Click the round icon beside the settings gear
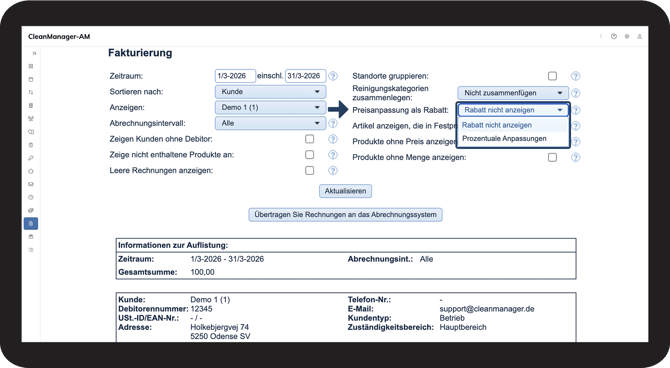 coord(614,36)
